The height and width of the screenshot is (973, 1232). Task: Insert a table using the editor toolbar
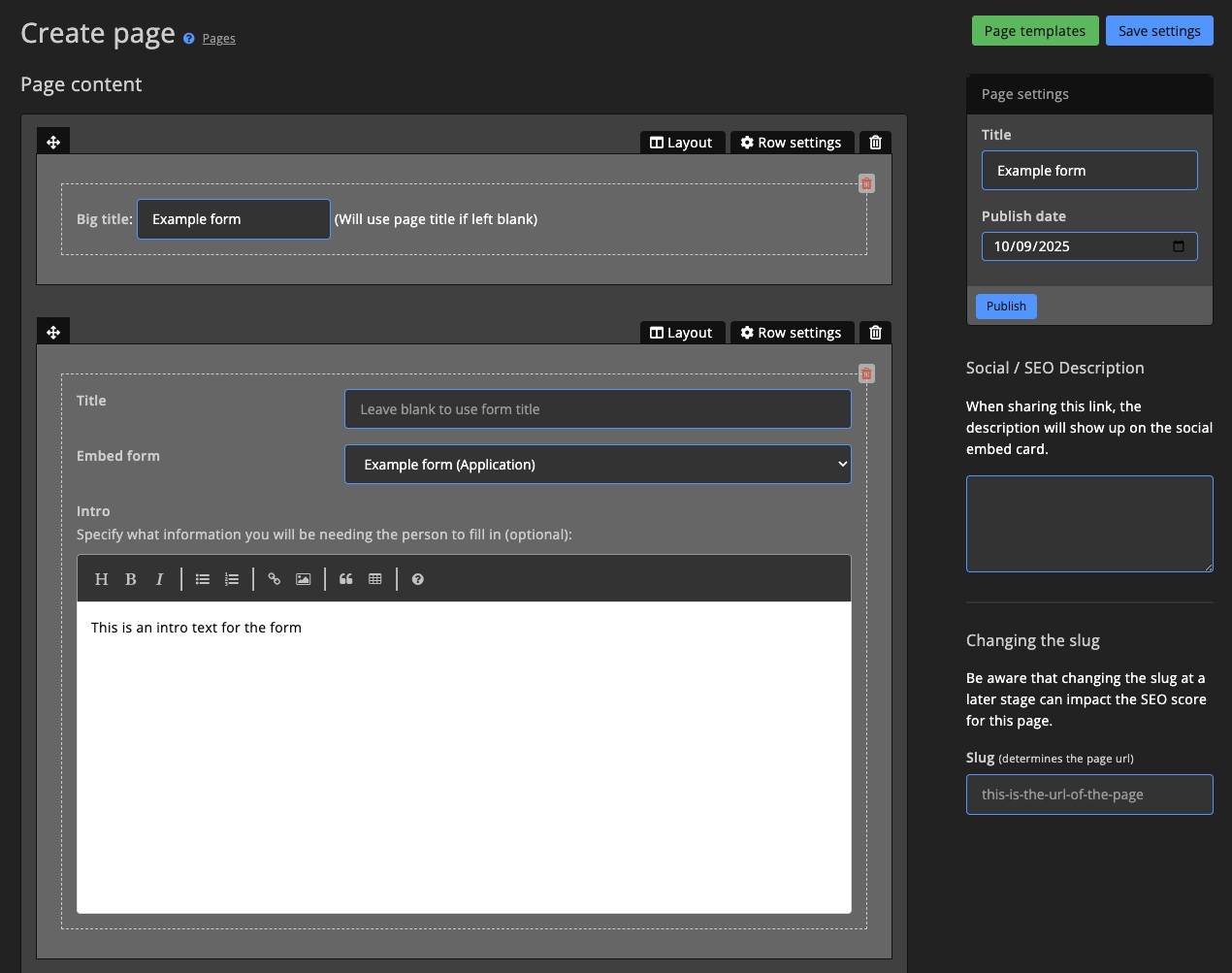click(x=375, y=578)
